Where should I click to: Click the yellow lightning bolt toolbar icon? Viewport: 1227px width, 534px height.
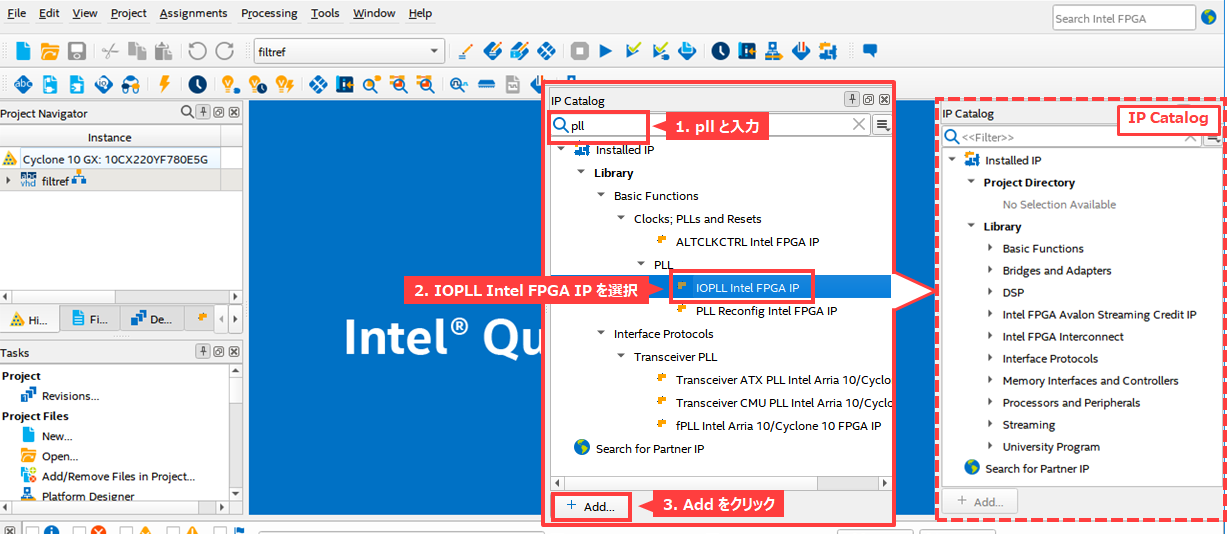tap(165, 85)
